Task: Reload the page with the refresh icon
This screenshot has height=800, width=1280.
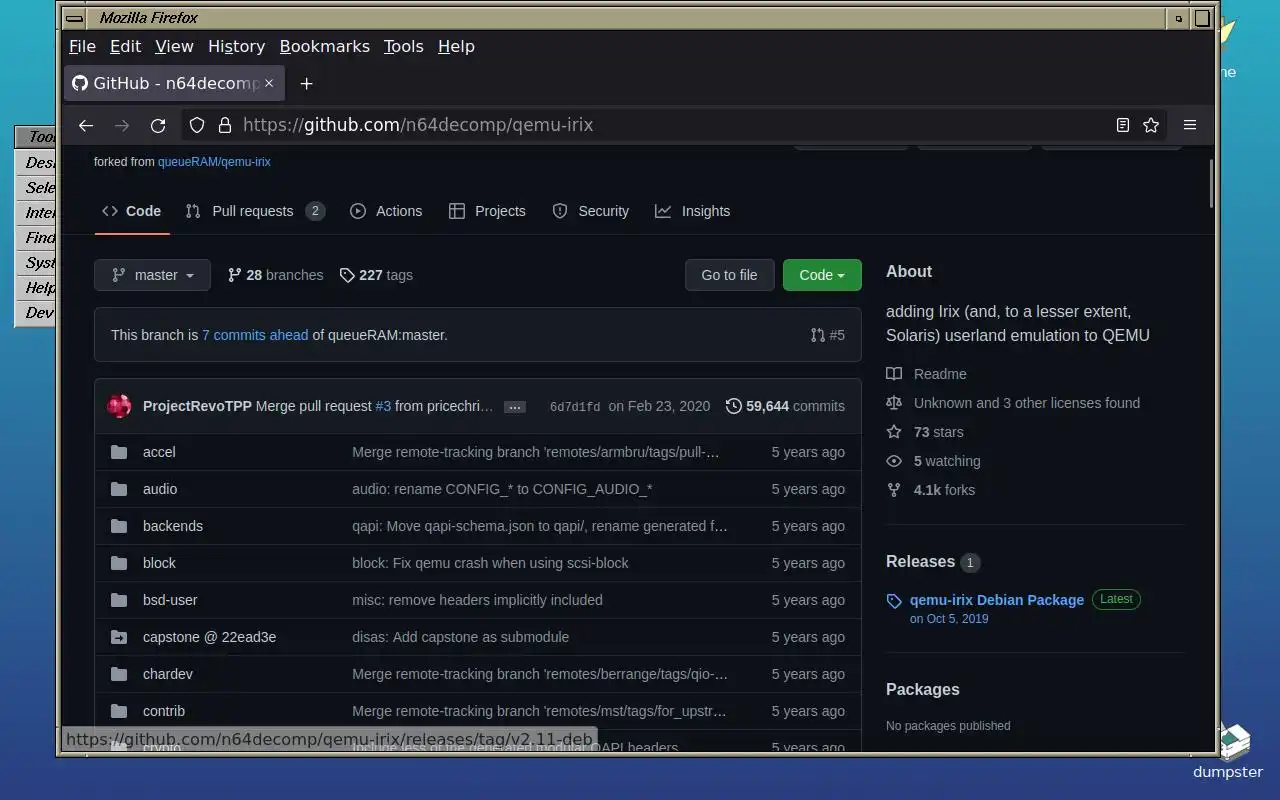Action: 158,125
